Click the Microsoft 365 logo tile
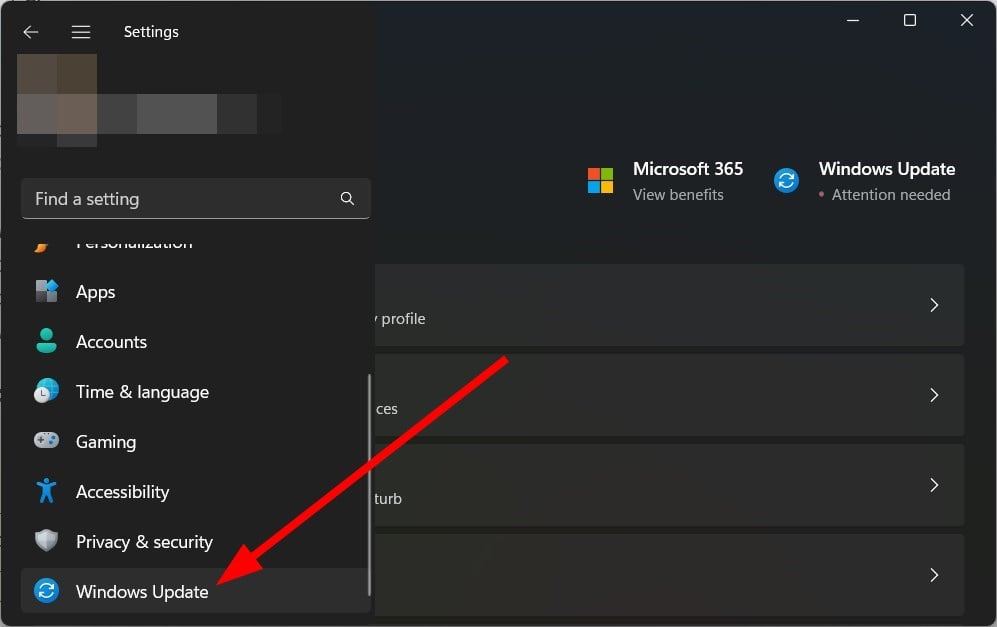 [599, 180]
